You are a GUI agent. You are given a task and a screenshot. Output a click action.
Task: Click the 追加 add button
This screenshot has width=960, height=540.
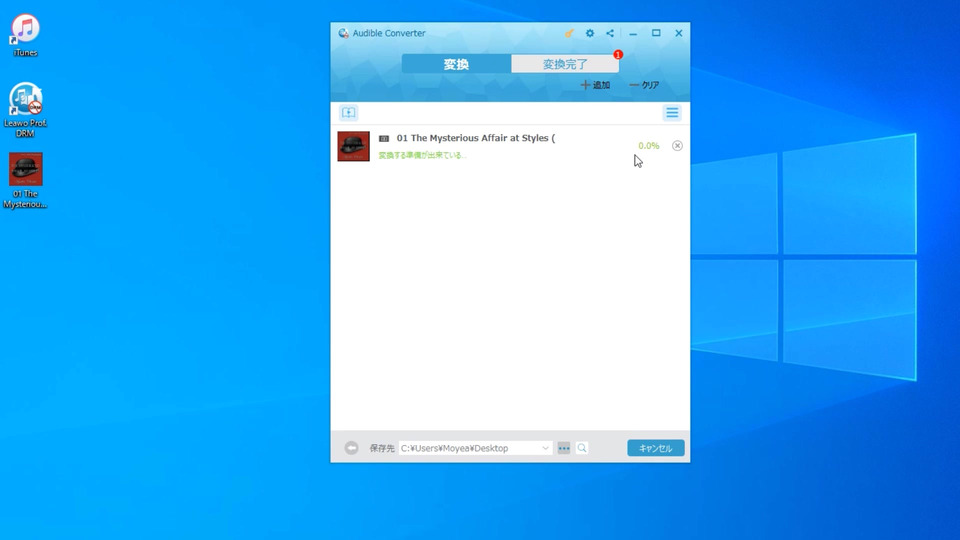(x=595, y=85)
